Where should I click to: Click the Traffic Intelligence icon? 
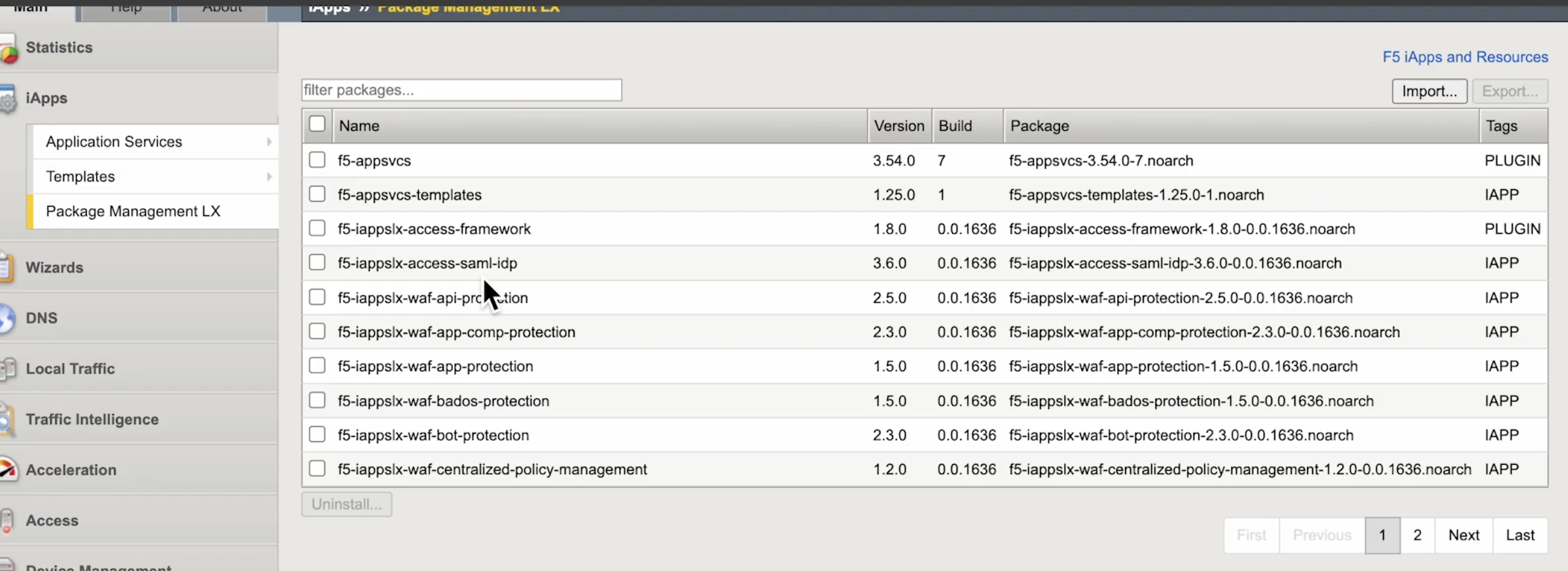[x=7, y=420]
